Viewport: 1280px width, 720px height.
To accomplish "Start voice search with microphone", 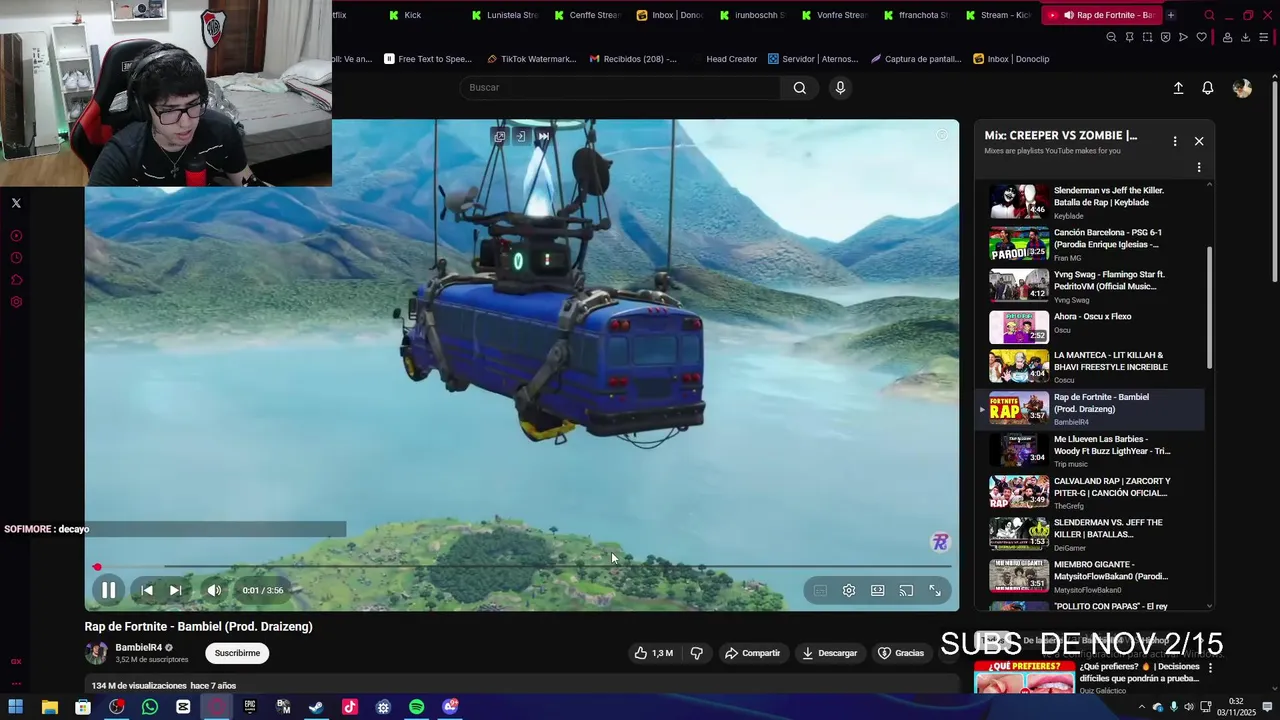I will [840, 87].
